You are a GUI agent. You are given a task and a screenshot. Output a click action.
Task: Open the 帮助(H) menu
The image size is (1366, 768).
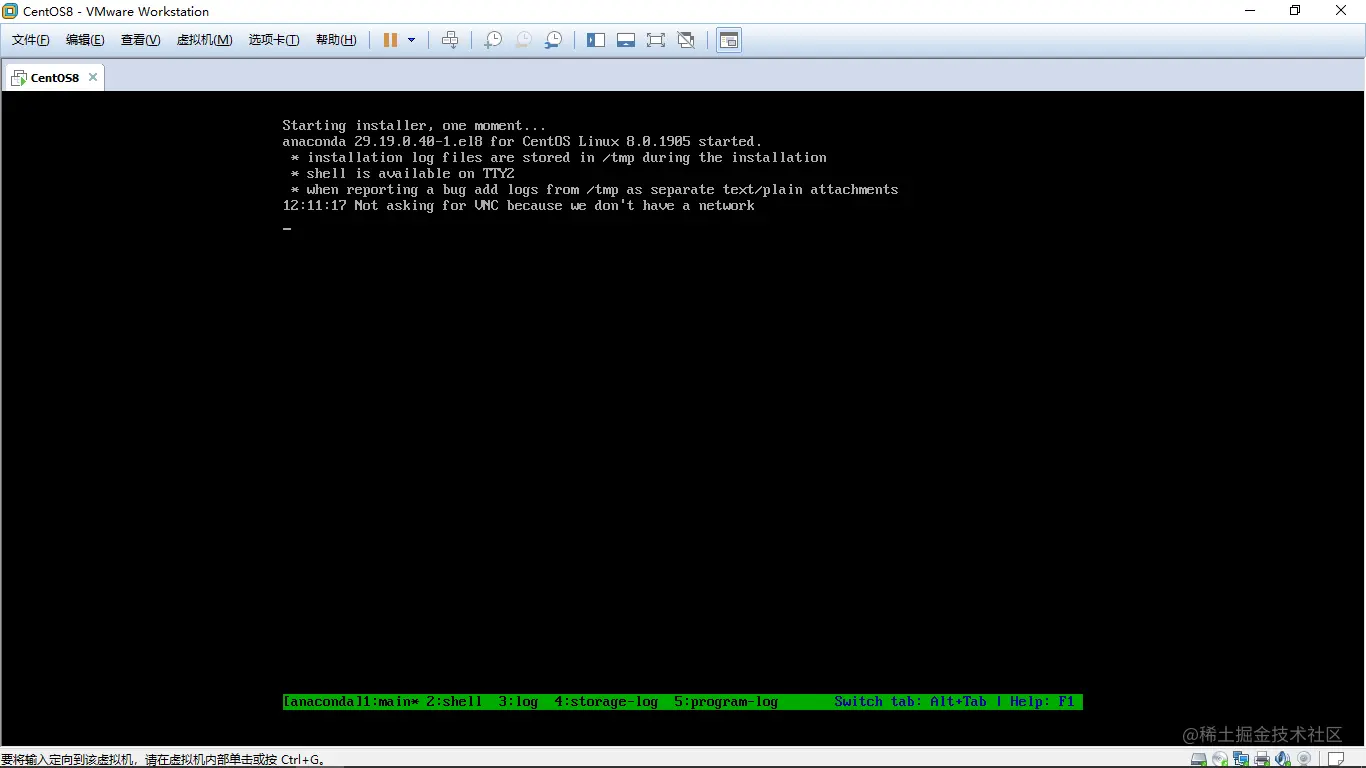coord(336,40)
